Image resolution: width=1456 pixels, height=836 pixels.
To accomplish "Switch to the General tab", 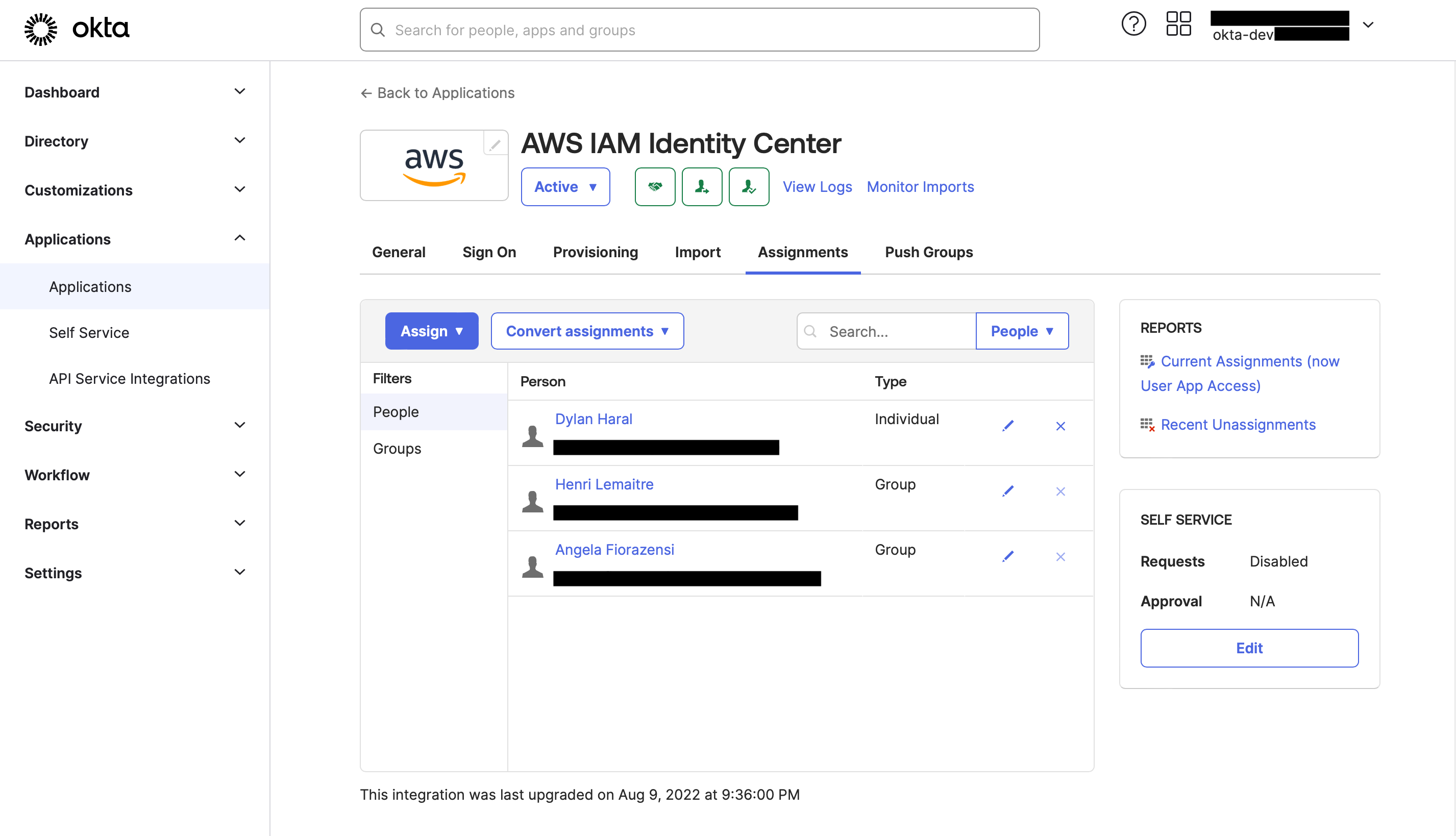I will (399, 252).
